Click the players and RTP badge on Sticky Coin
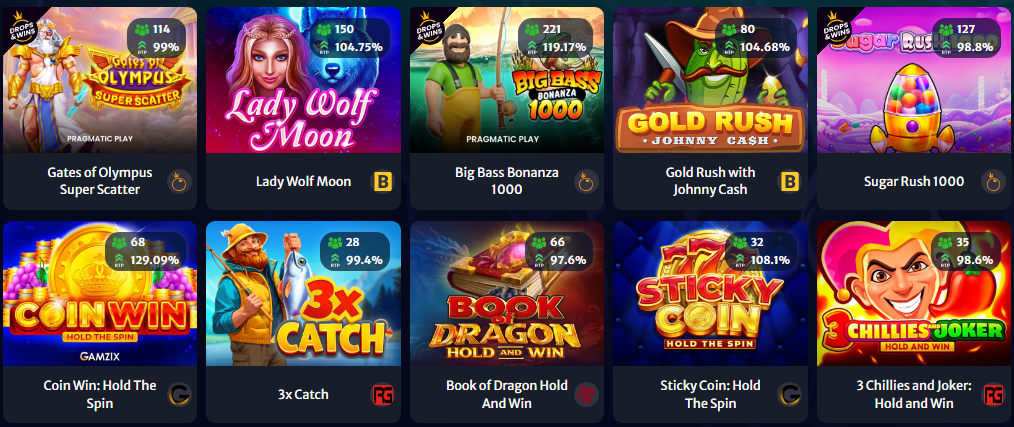 click(757, 252)
